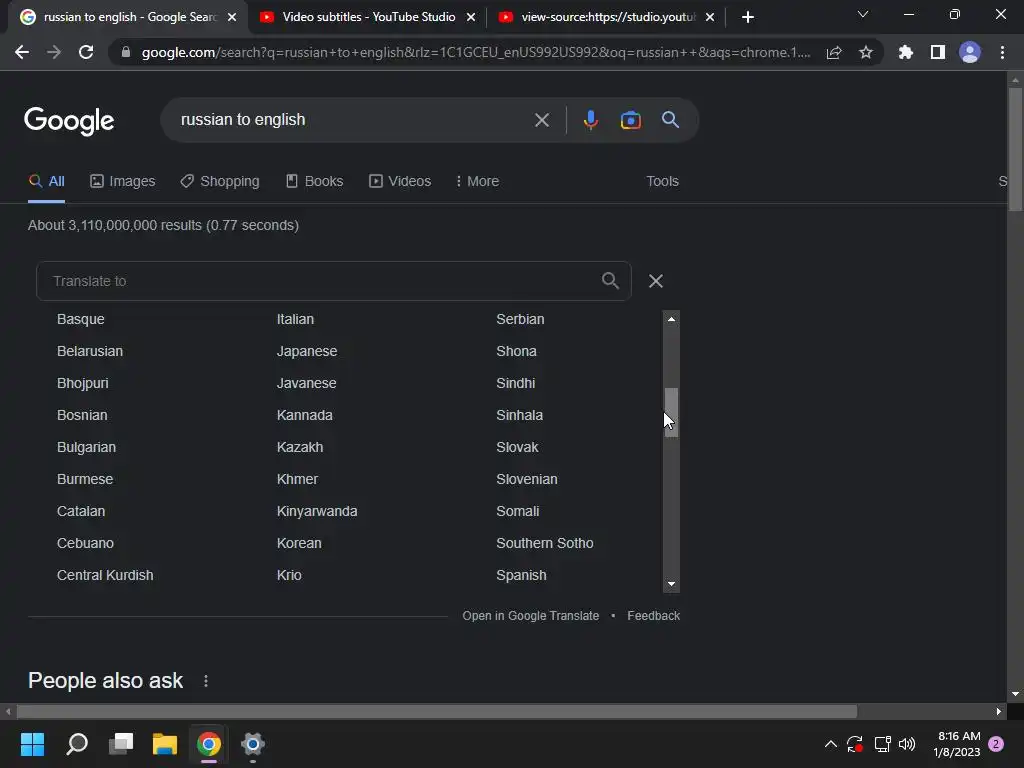Click the blue search magnifier button
The width and height of the screenshot is (1024, 768).
pyautogui.click(x=671, y=120)
